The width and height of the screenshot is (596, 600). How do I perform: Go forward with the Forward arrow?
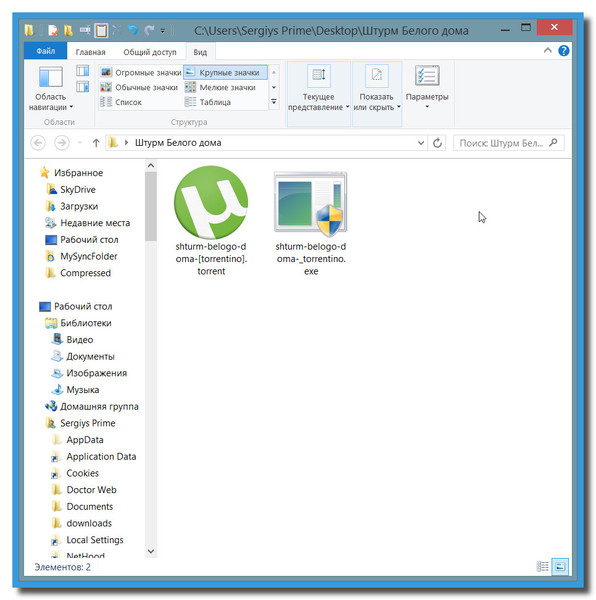coord(62,143)
